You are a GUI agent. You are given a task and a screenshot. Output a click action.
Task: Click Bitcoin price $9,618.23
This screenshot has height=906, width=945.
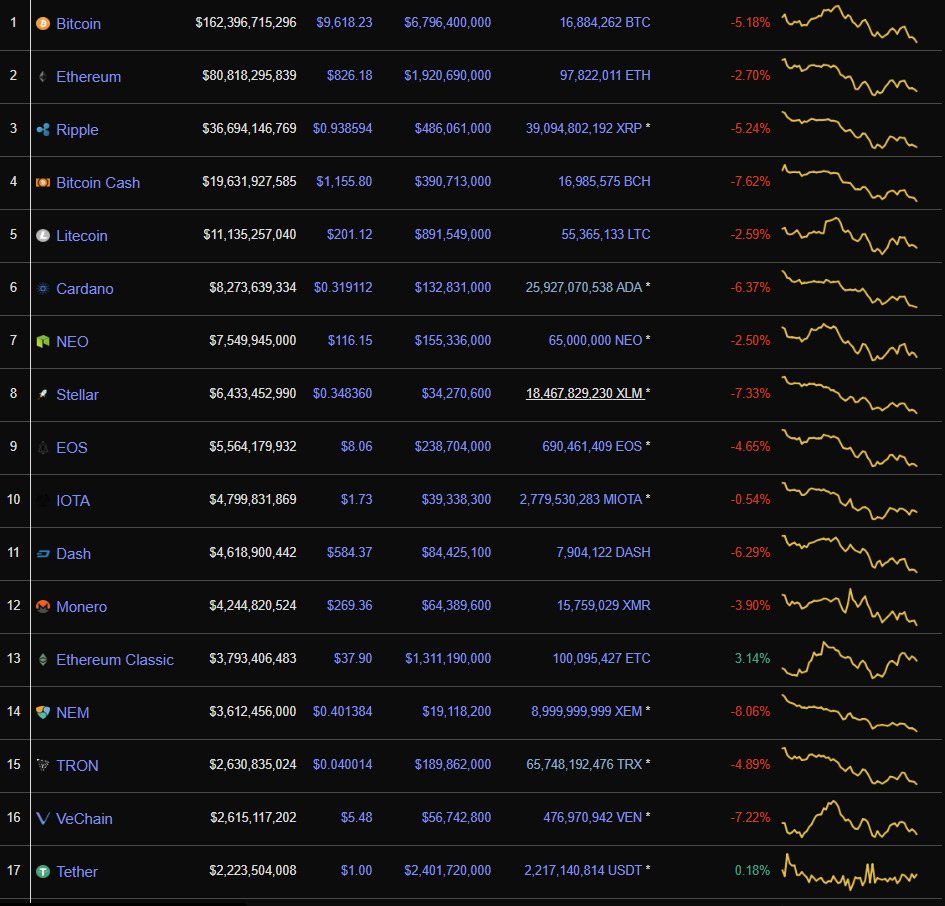pos(344,22)
